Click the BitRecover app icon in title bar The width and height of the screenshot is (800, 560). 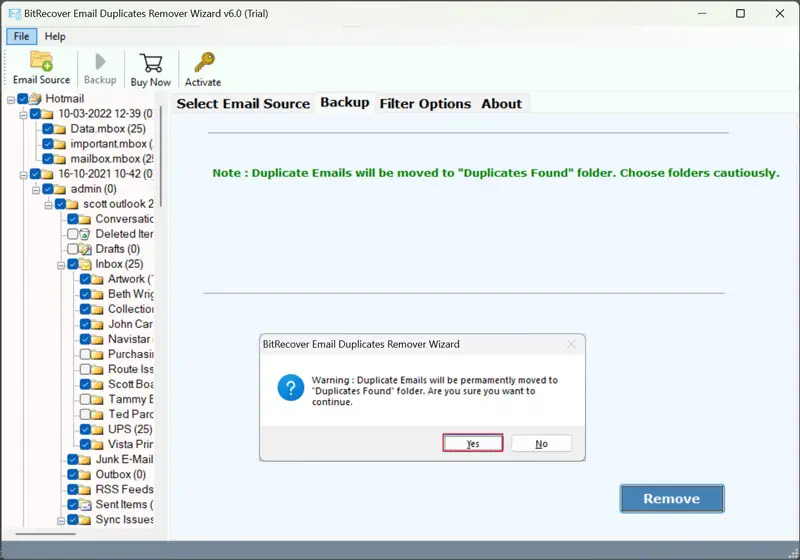[x=14, y=14]
